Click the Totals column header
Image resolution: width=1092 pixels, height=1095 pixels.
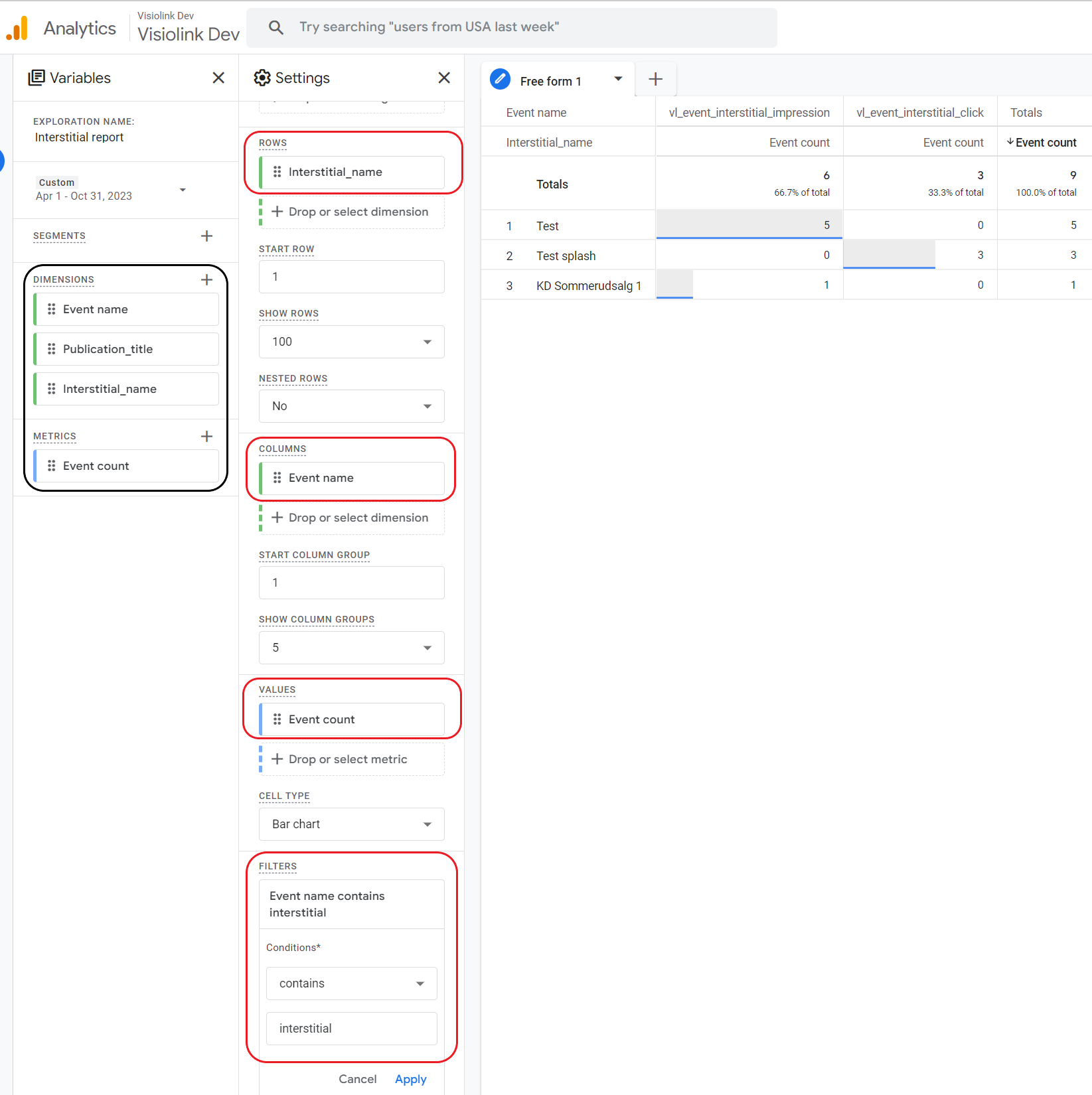pos(1026,113)
